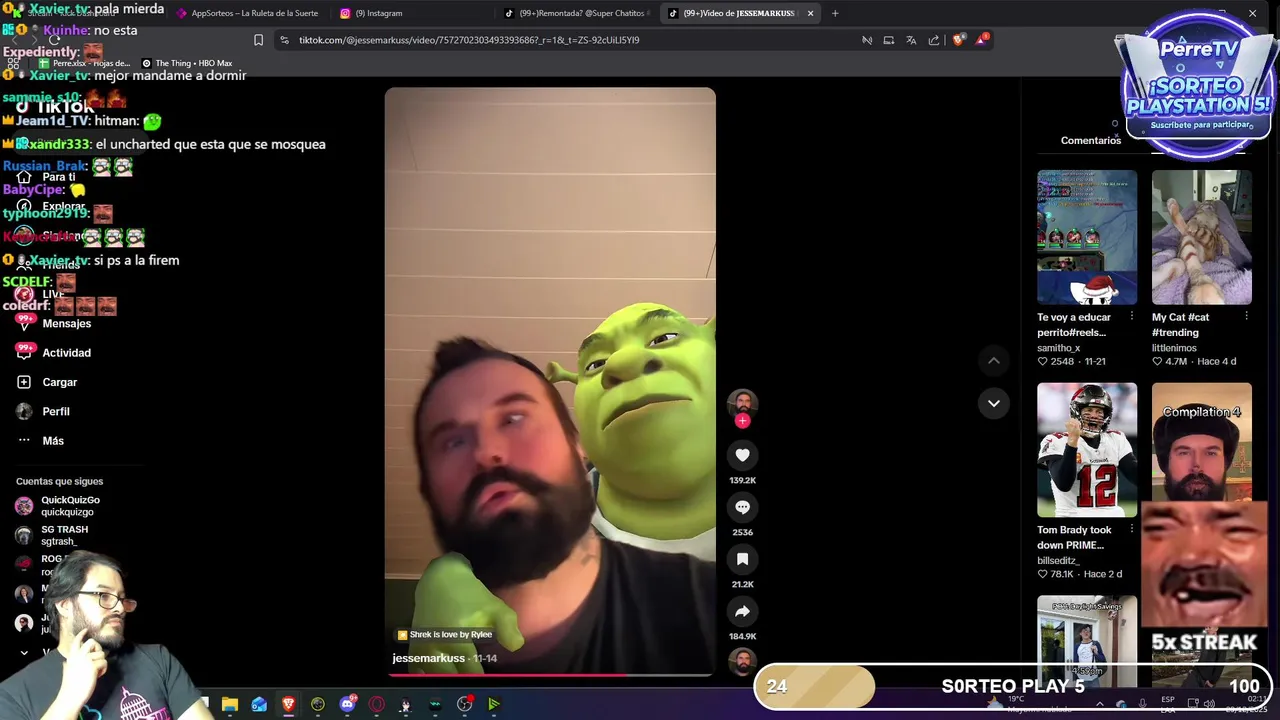Open File Explorer from the taskbar

[229, 704]
